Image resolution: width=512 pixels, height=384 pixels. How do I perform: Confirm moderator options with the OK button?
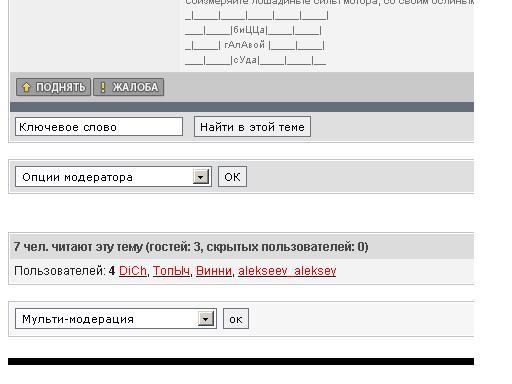(x=232, y=177)
